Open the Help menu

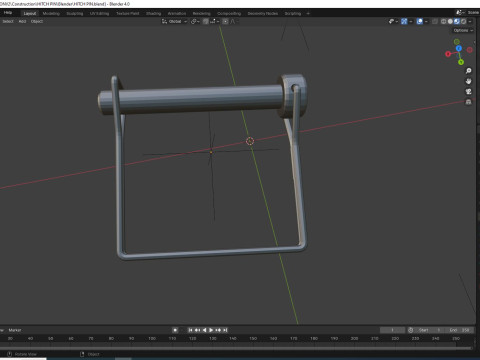pos(8,13)
